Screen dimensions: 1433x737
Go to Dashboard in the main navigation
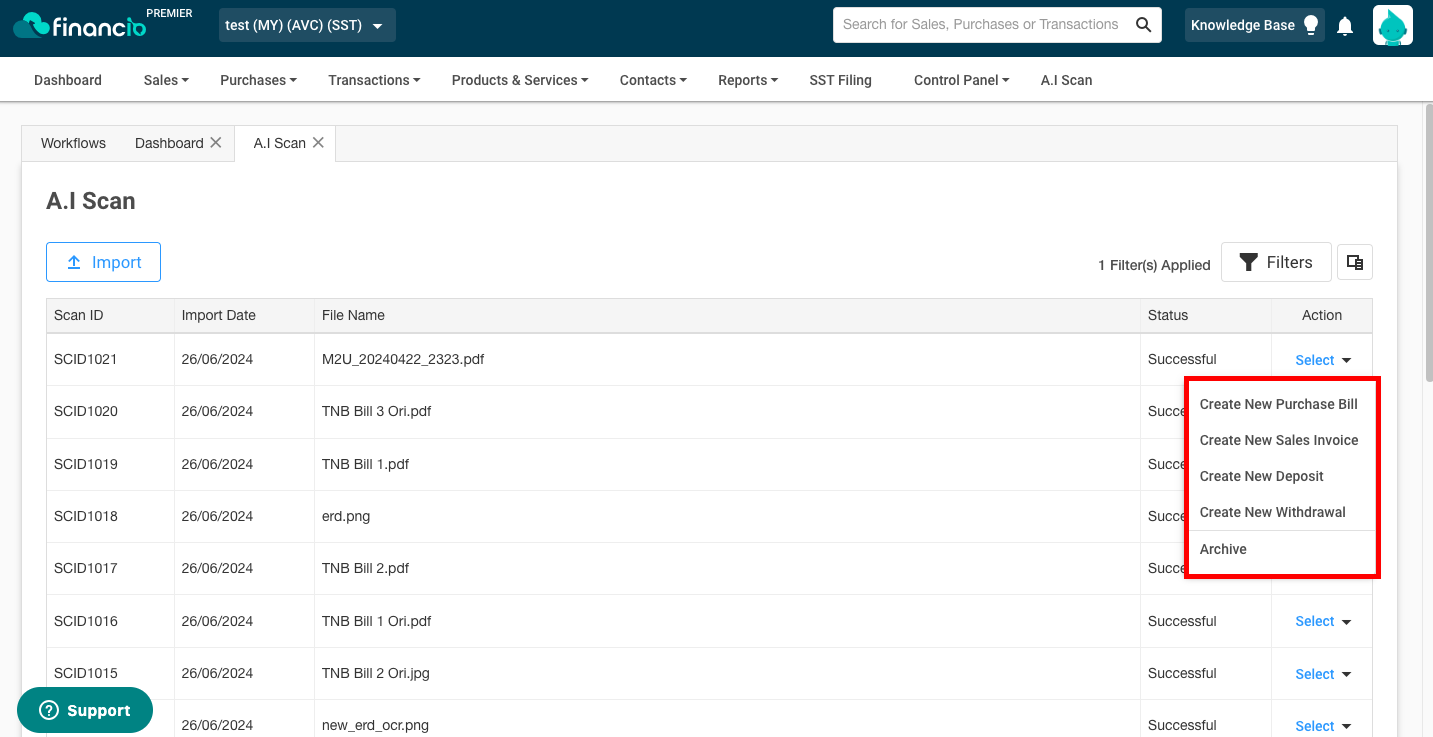point(68,80)
